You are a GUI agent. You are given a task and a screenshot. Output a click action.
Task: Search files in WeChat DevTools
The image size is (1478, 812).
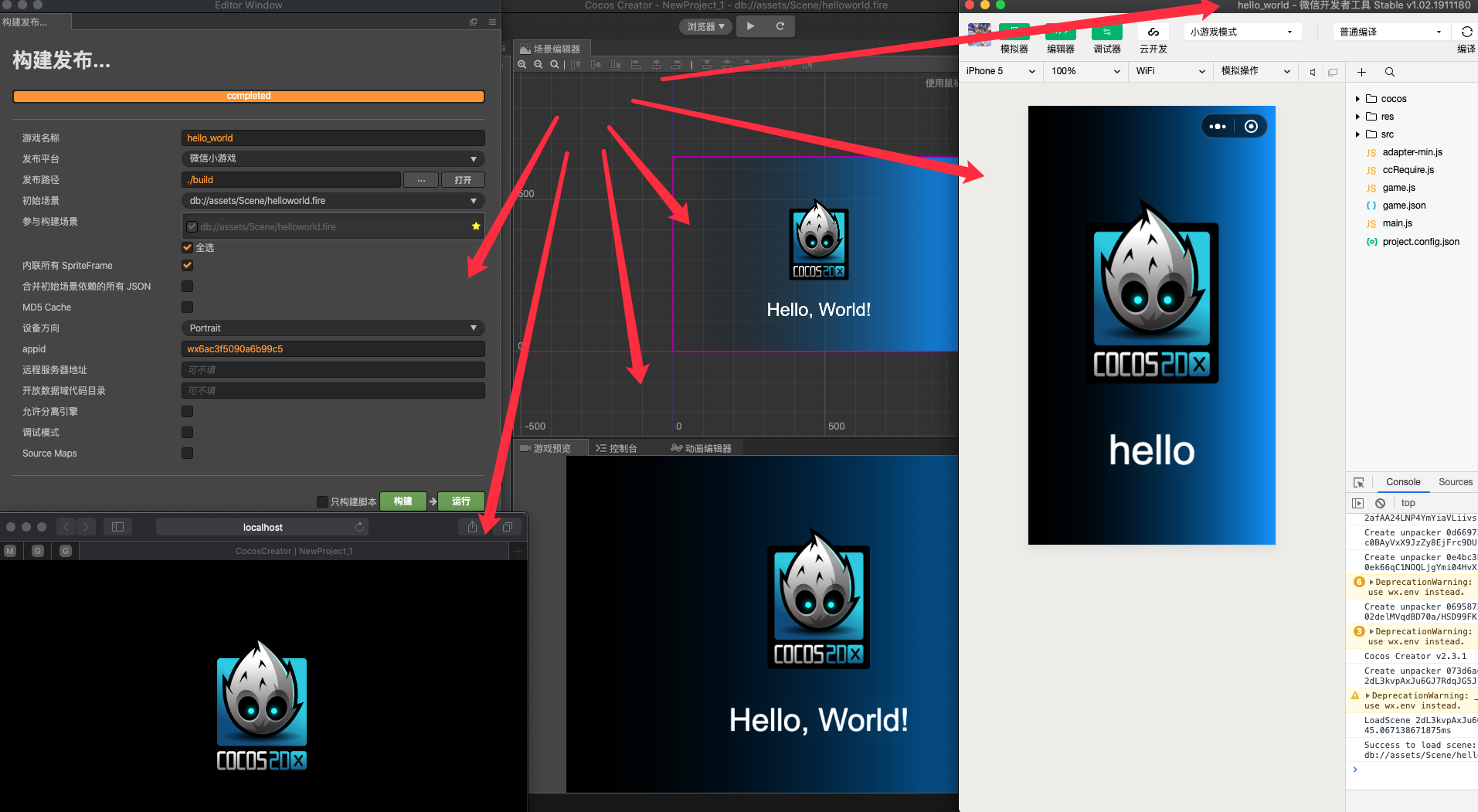pyautogui.click(x=1390, y=72)
